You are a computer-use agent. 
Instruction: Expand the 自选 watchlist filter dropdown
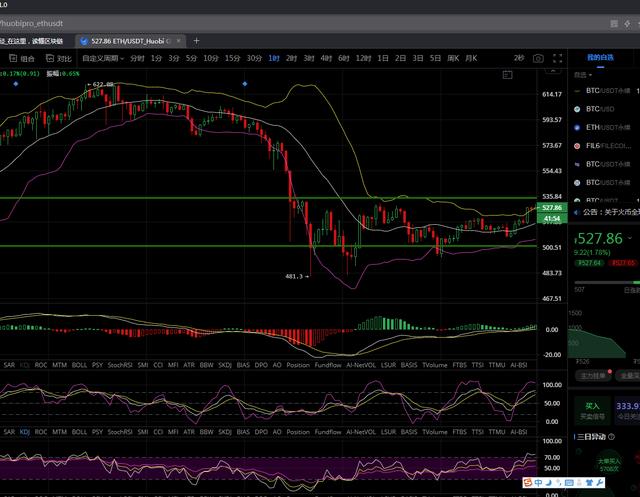click(582, 75)
